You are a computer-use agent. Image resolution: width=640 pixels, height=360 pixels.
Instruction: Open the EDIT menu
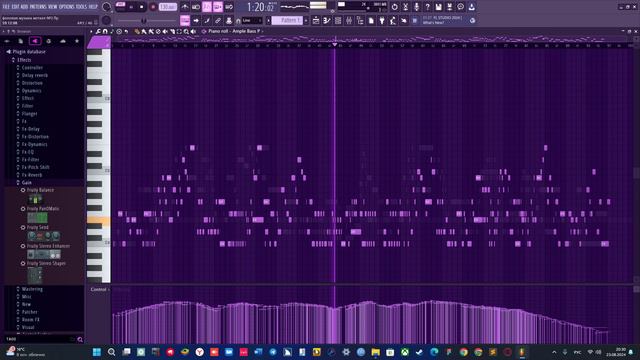point(15,7)
